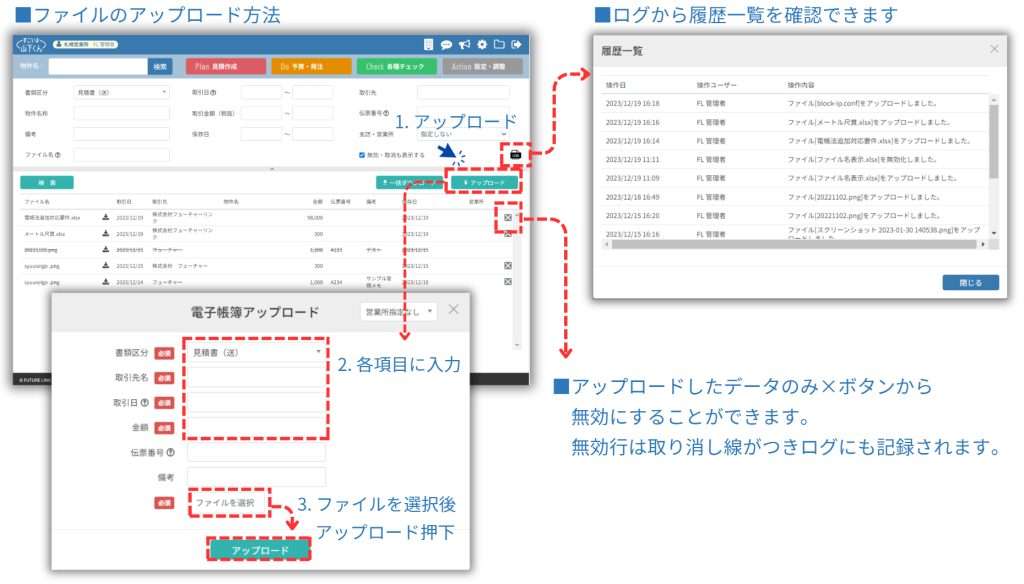1024x584 pixels.
Task: Click the 保存日 start date field
Action: tap(261, 134)
